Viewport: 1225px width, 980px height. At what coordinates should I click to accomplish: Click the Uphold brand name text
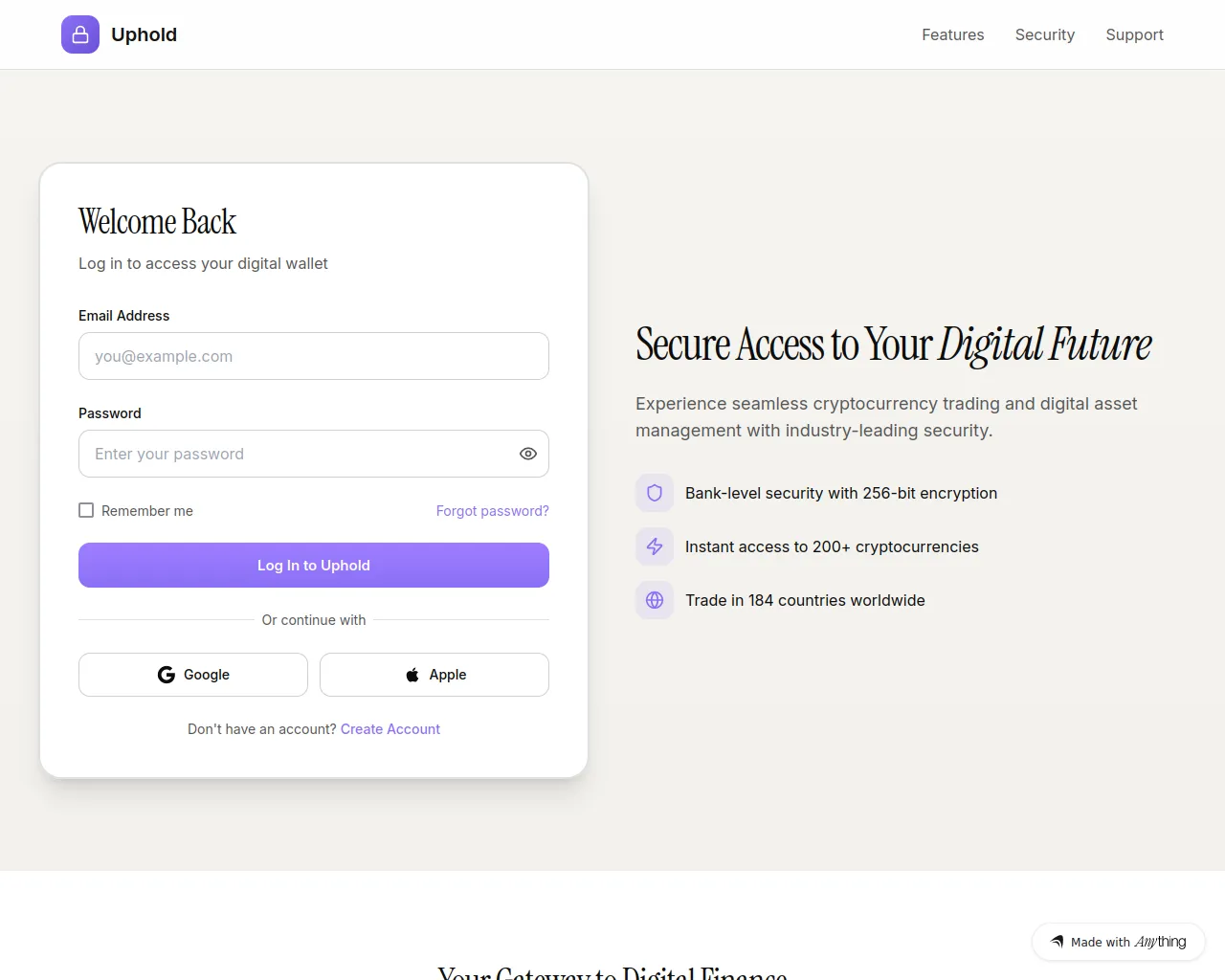pos(144,34)
